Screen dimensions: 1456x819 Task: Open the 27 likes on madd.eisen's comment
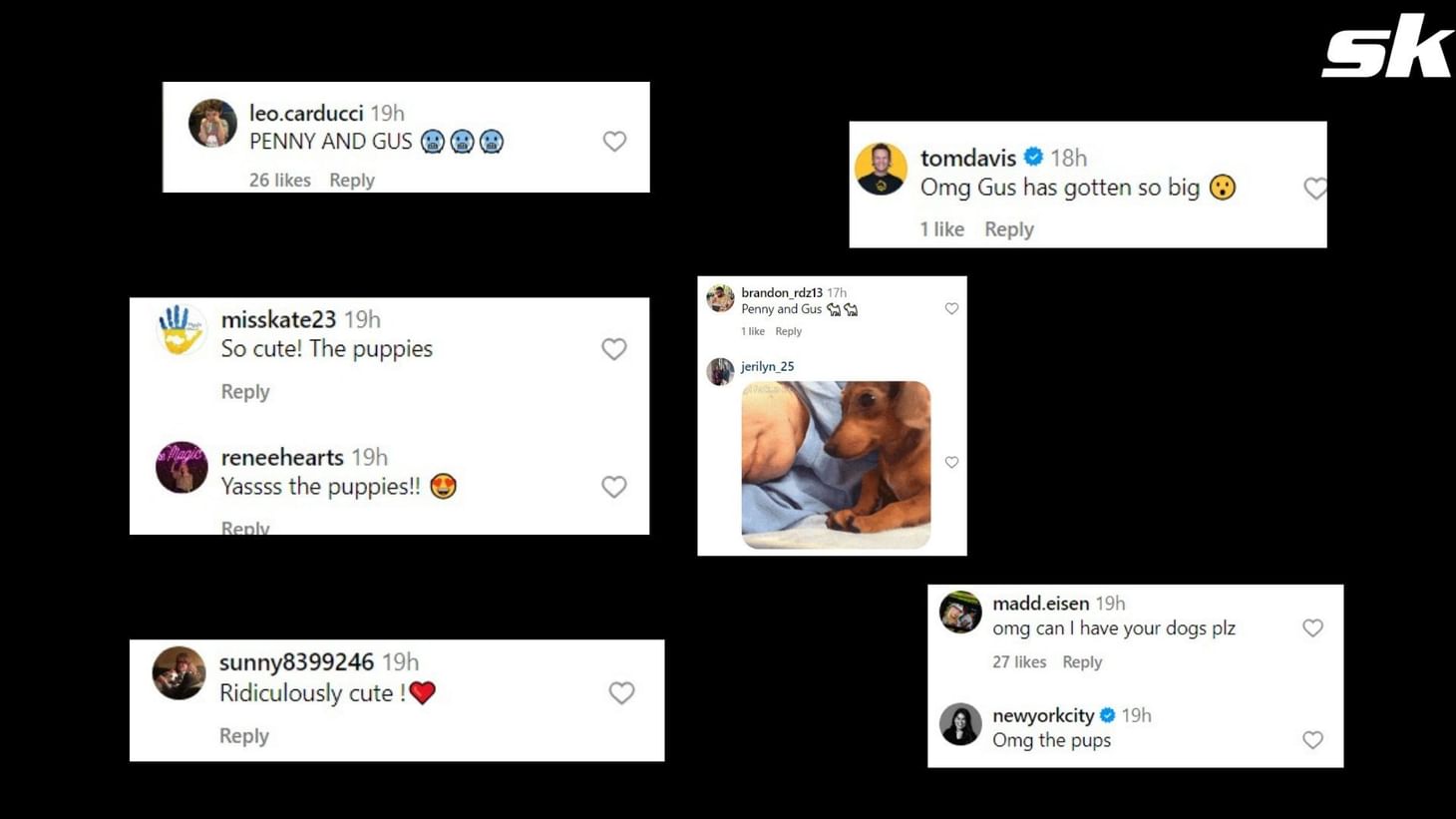coord(1018,661)
